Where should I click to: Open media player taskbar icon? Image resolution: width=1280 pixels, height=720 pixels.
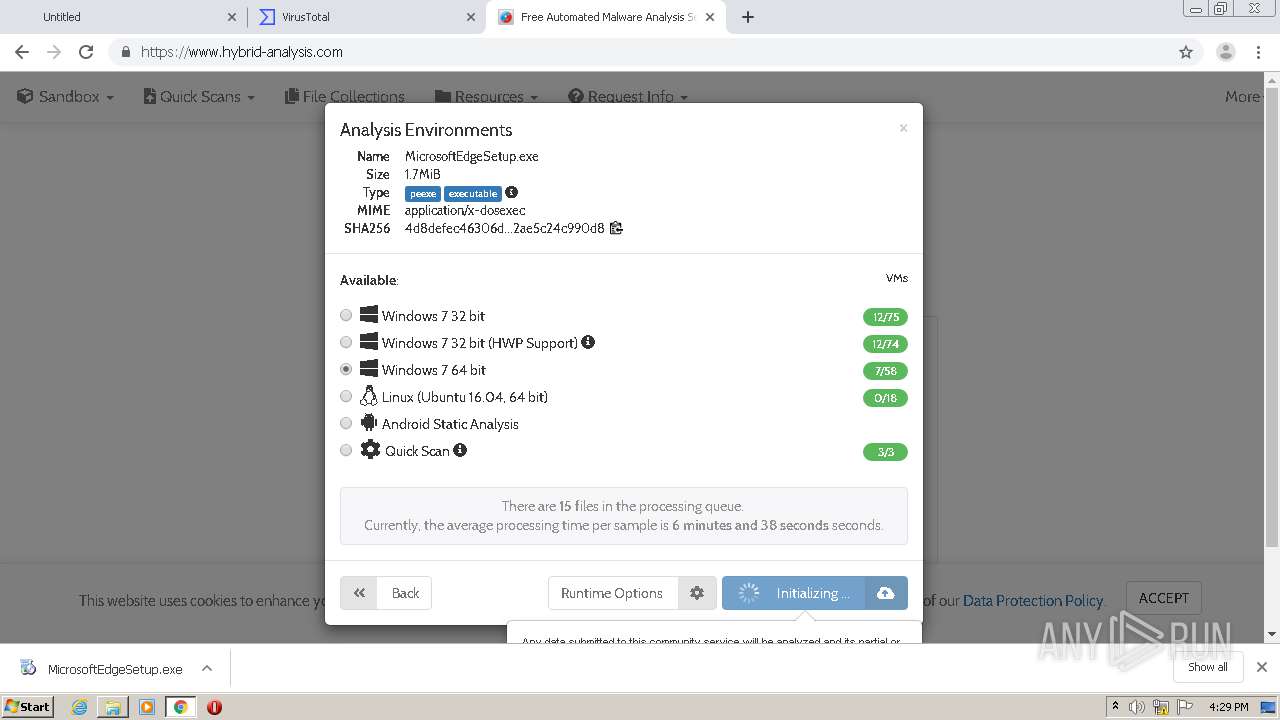[x=147, y=707]
